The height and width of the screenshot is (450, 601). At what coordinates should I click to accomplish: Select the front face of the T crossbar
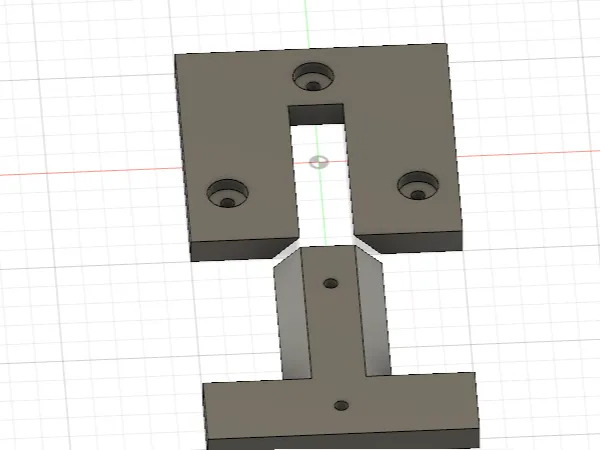[x=343, y=439]
